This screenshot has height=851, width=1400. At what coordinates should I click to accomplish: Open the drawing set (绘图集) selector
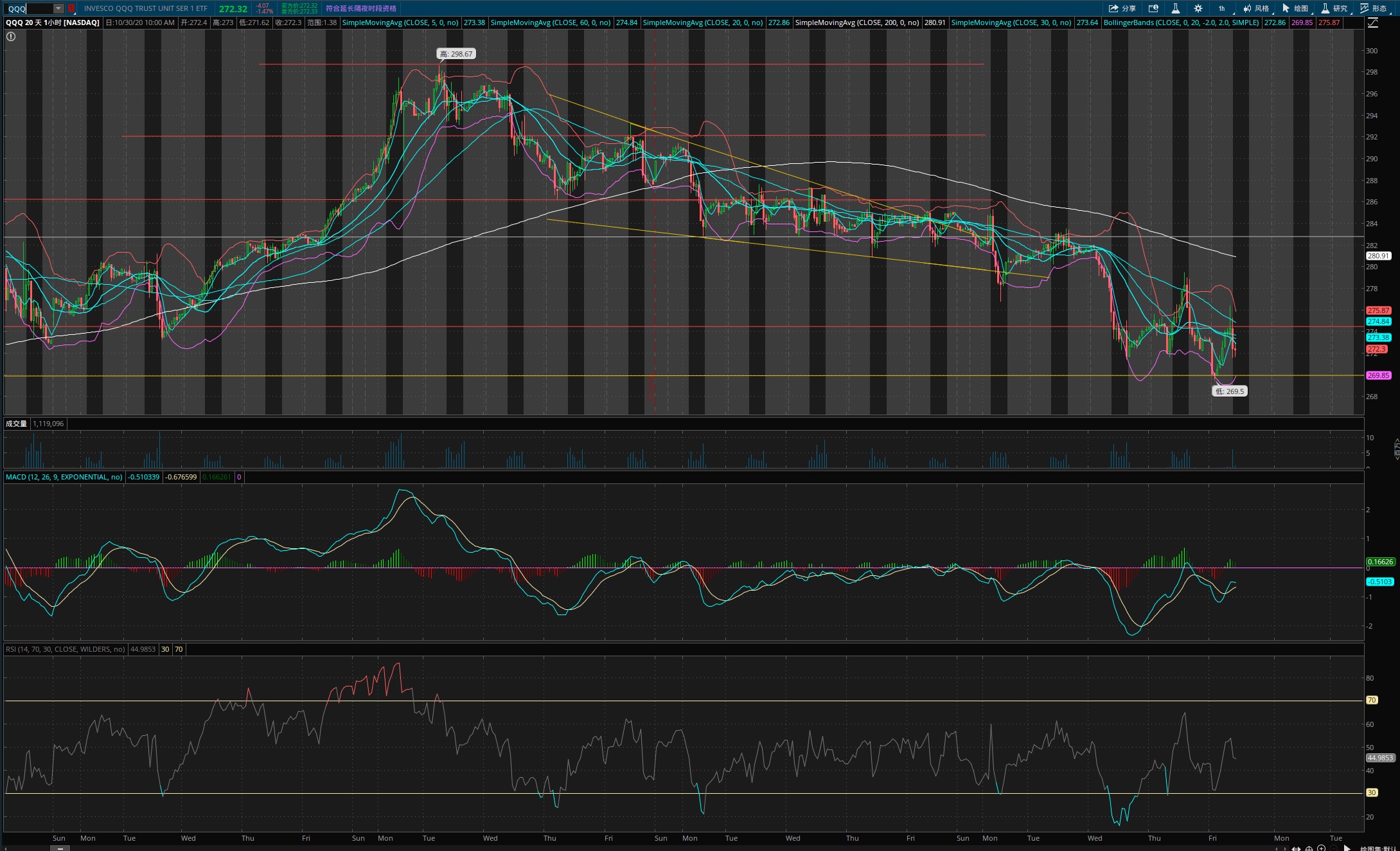[x=1379, y=848]
